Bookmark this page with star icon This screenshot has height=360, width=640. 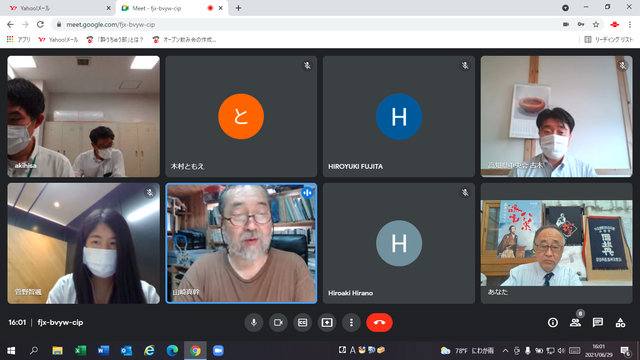596,24
